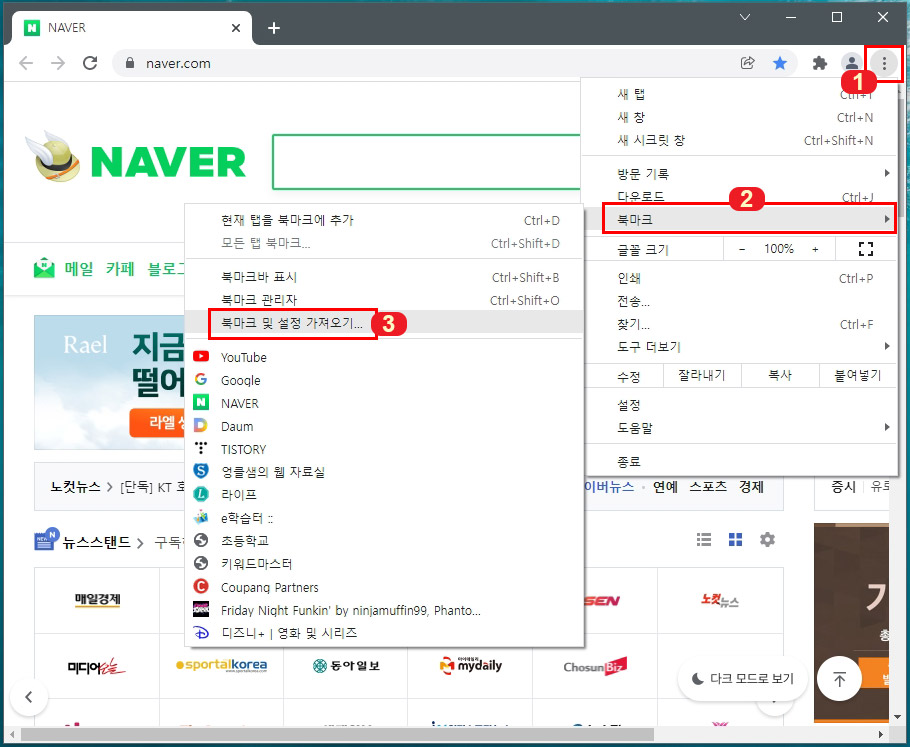Open Chrome three-dot menu button
This screenshot has height=747, width=910.
tap(884, 63)
